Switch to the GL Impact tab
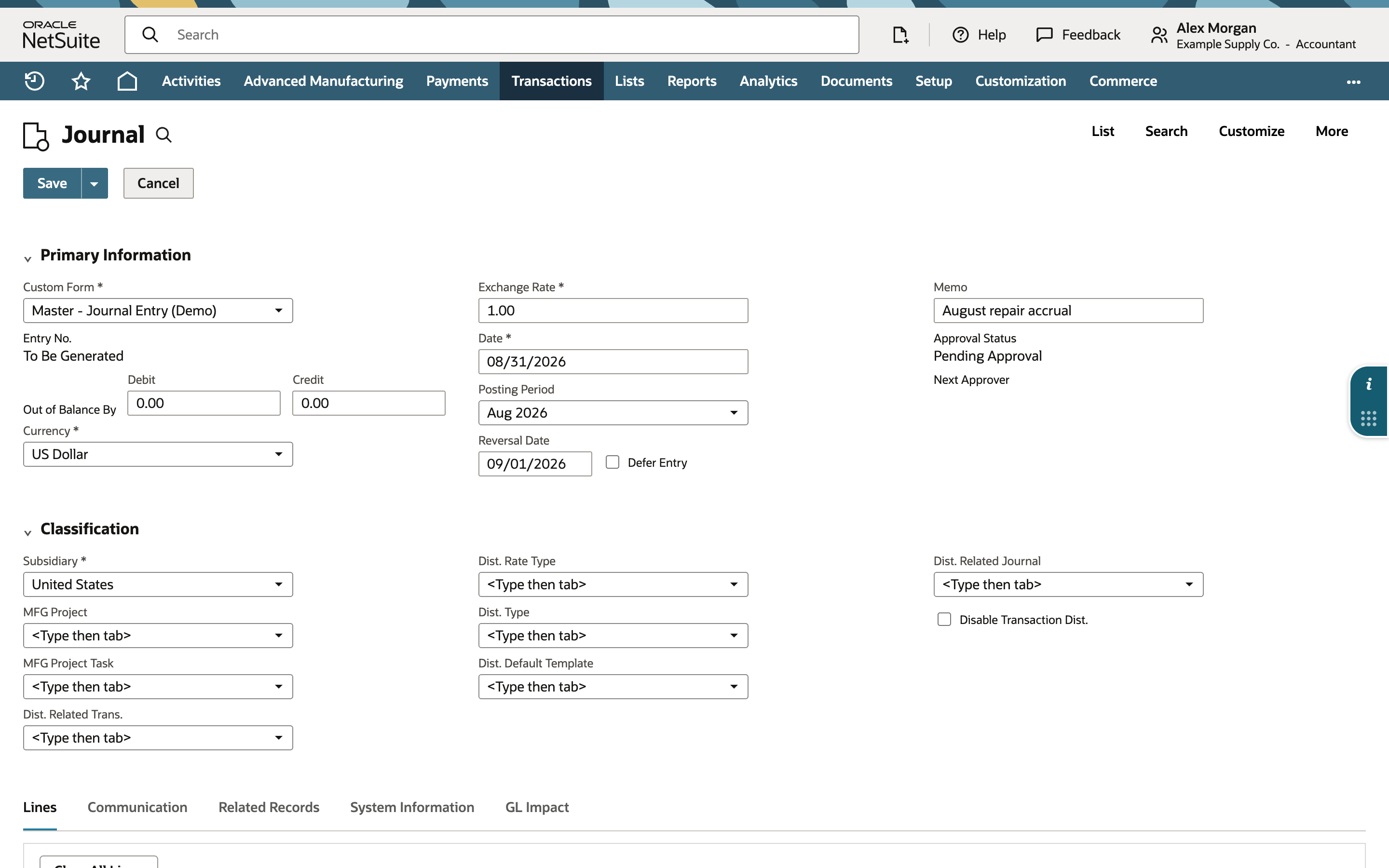 (x=537, y=807)
